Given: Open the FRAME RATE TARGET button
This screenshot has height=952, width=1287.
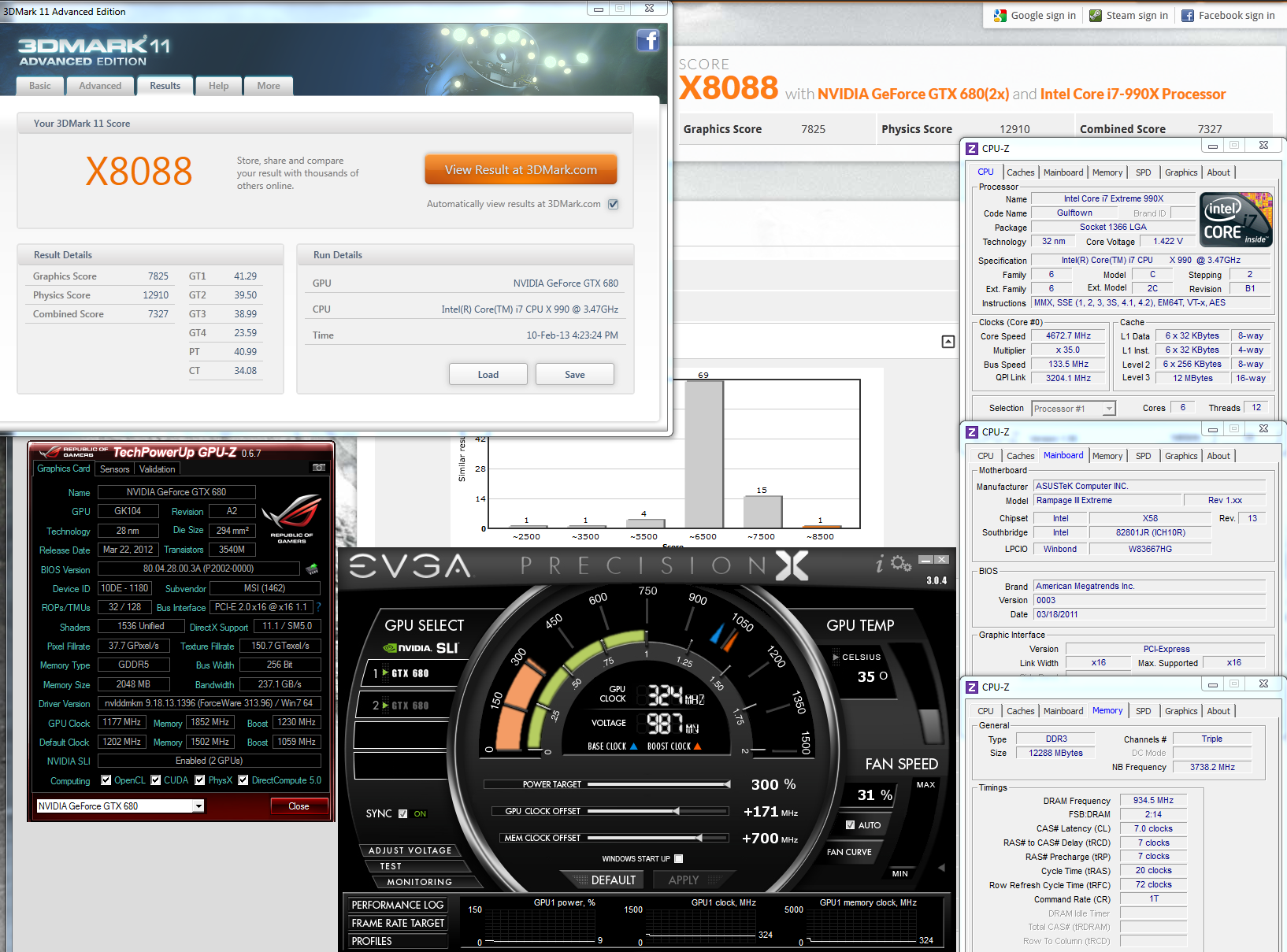Looking at the screenshot, I should coord(398,923).
